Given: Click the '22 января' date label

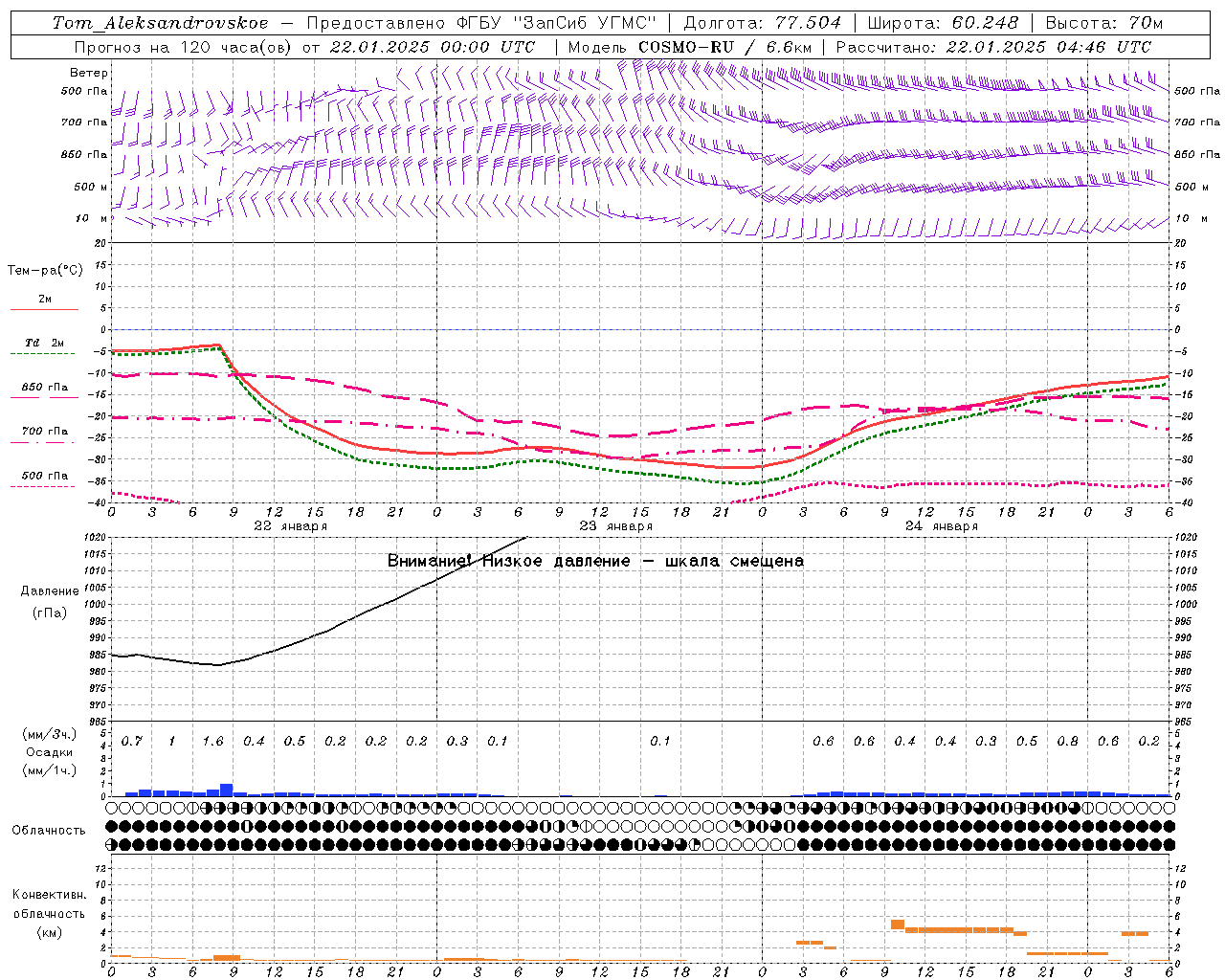Looking at the screenshot, I should (291, 525).
